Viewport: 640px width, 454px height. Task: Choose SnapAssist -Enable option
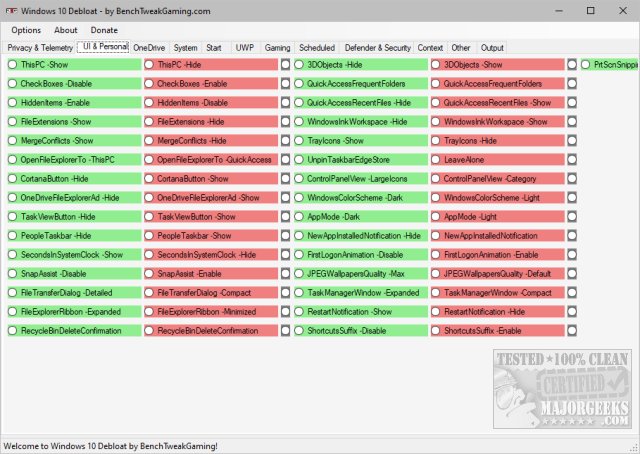211,274
